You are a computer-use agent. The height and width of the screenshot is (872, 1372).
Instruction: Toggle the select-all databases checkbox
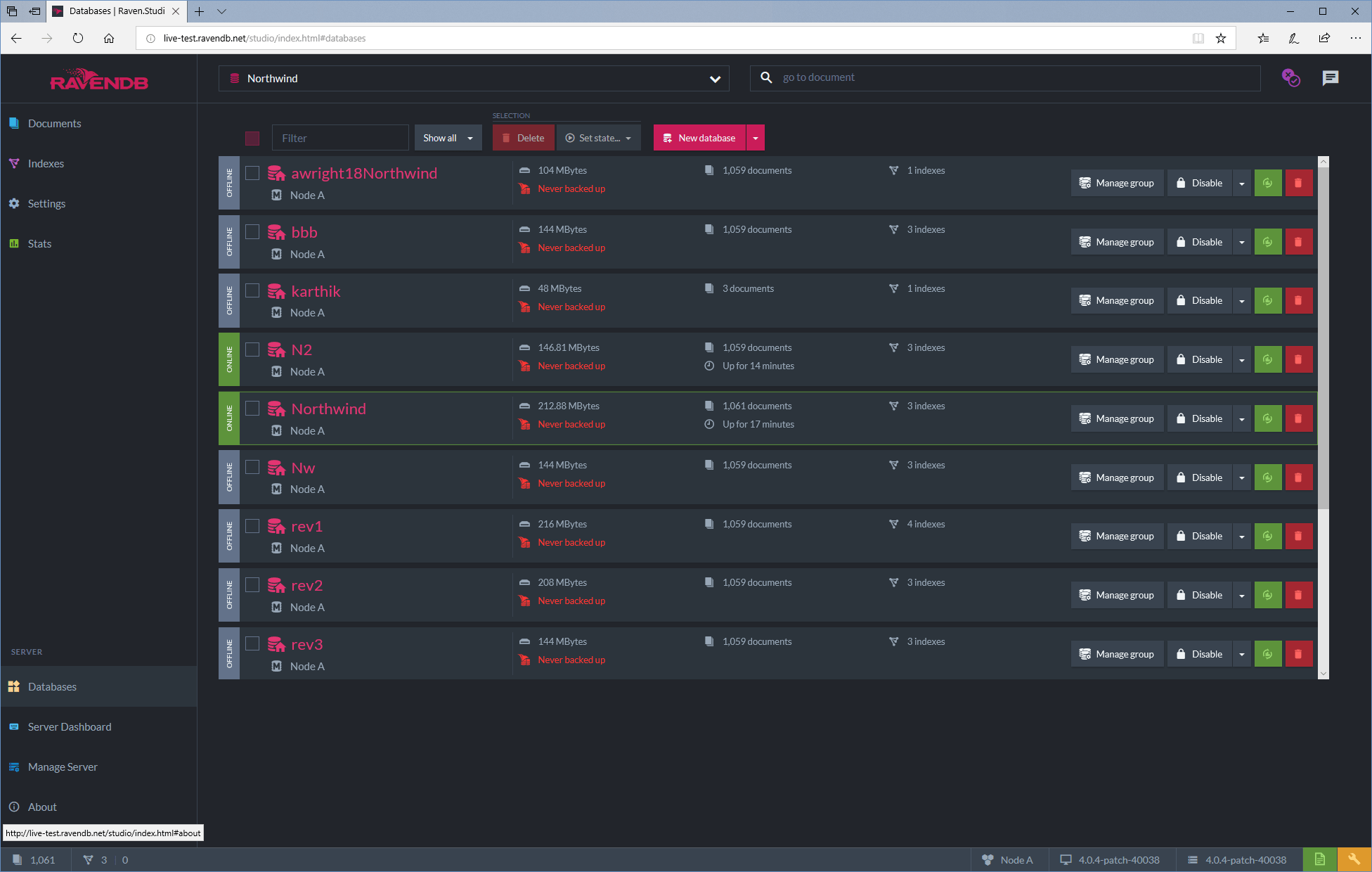[252, 139]
